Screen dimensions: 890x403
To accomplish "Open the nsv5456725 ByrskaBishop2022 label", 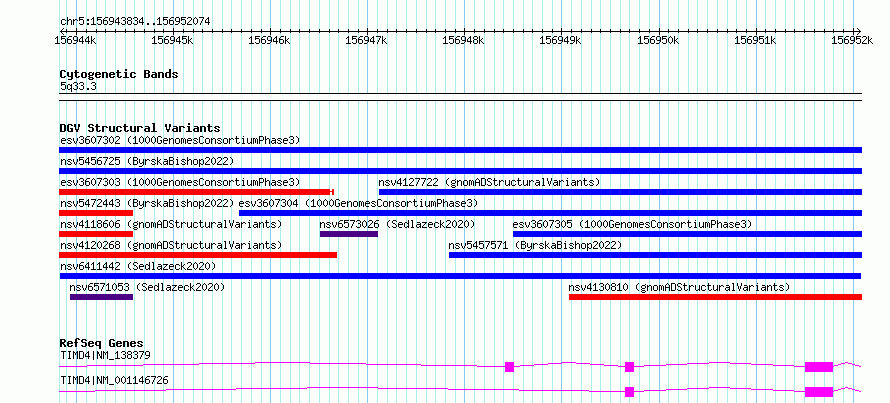I will click(x=147, y=161).
